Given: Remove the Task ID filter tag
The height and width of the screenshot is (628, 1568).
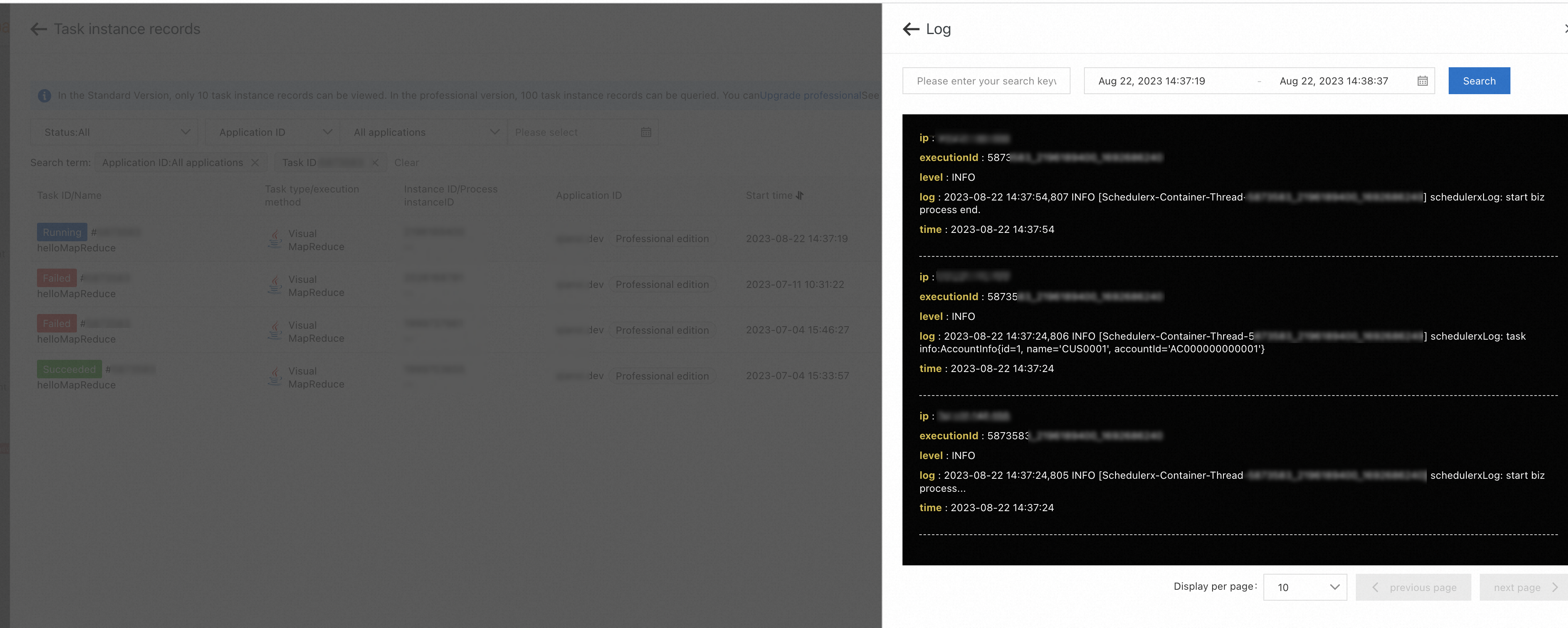Looking at the screenshot, I should [375, 163].
